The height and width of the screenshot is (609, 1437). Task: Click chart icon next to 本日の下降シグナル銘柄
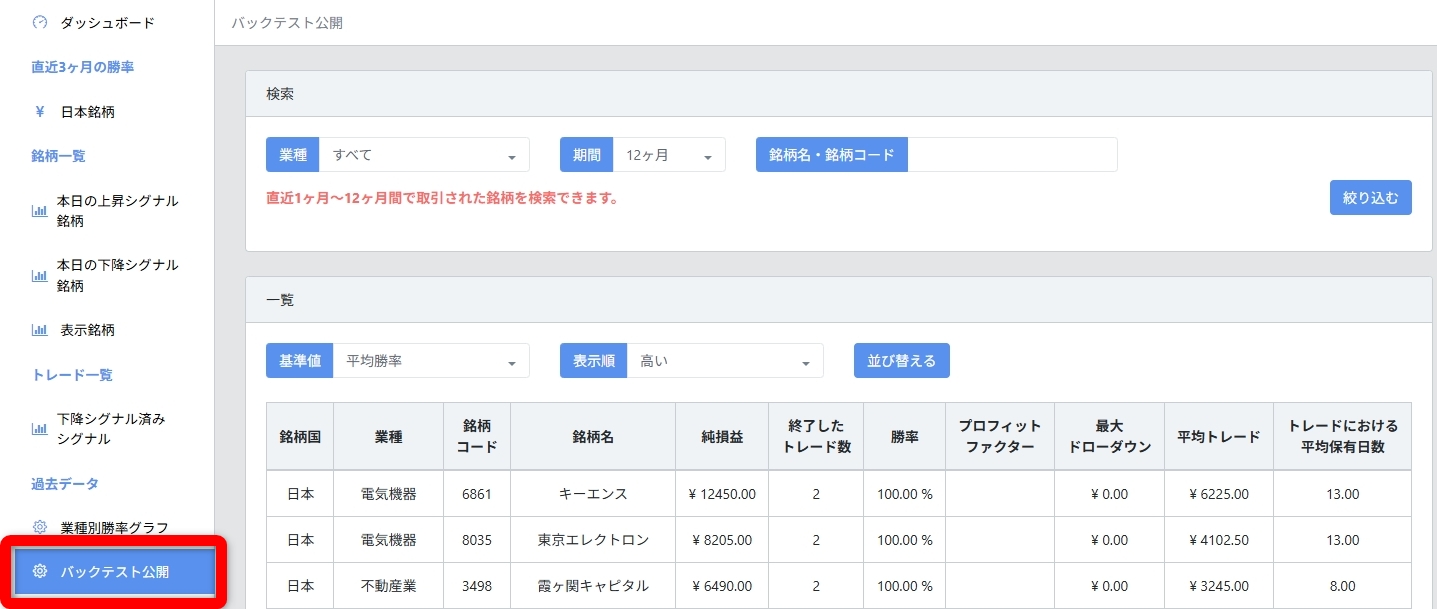40,275
